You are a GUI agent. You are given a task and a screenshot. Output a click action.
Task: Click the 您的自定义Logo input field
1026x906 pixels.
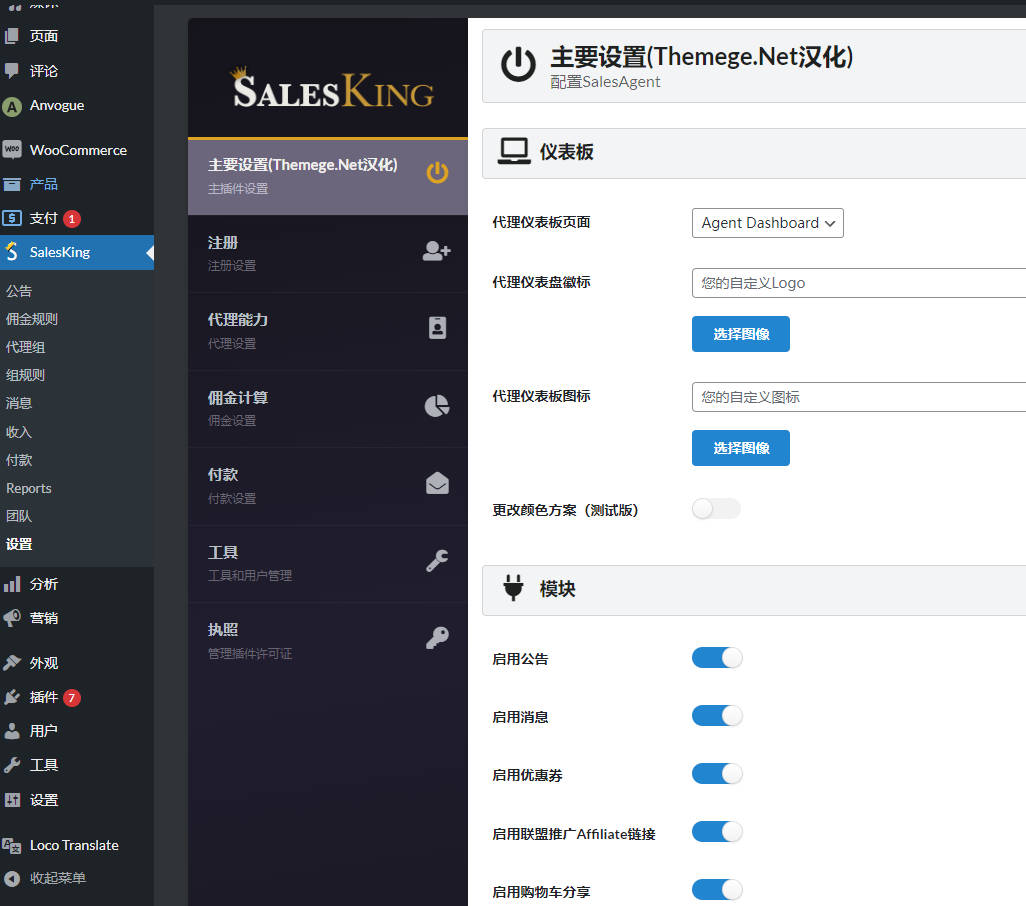tap(858, 283)
